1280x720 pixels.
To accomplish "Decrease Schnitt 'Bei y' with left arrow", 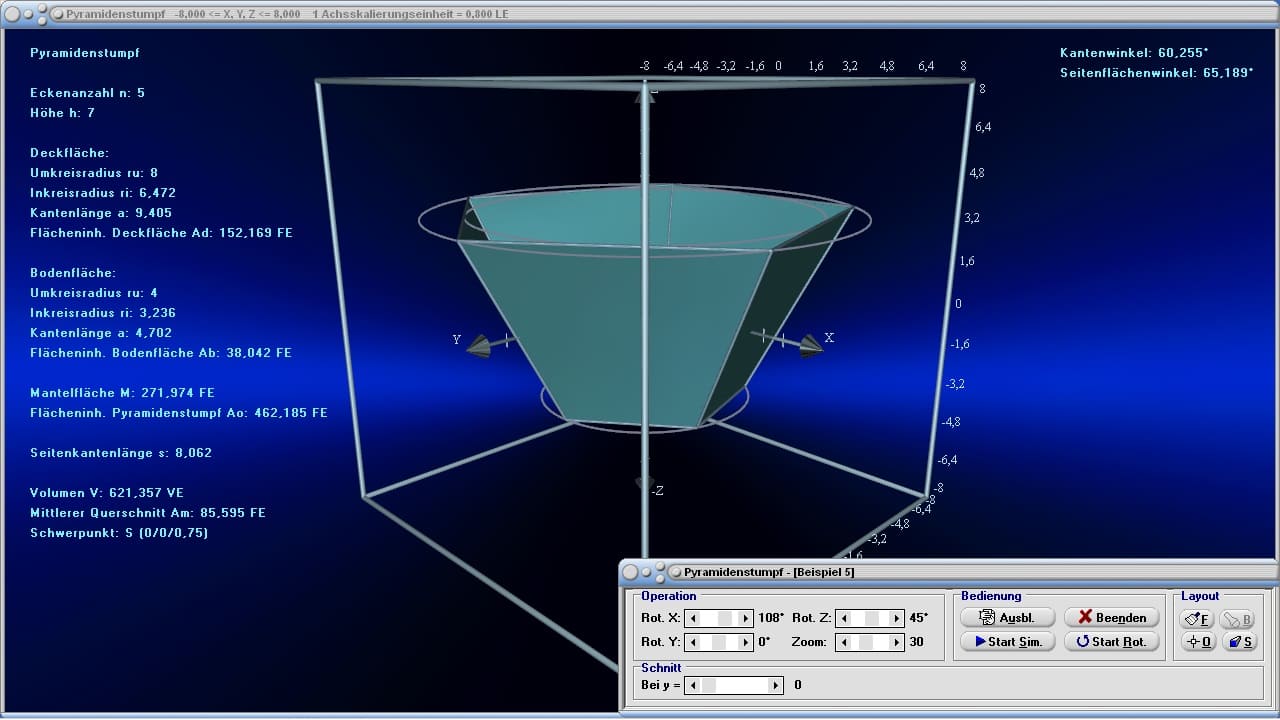I will 692,685.
